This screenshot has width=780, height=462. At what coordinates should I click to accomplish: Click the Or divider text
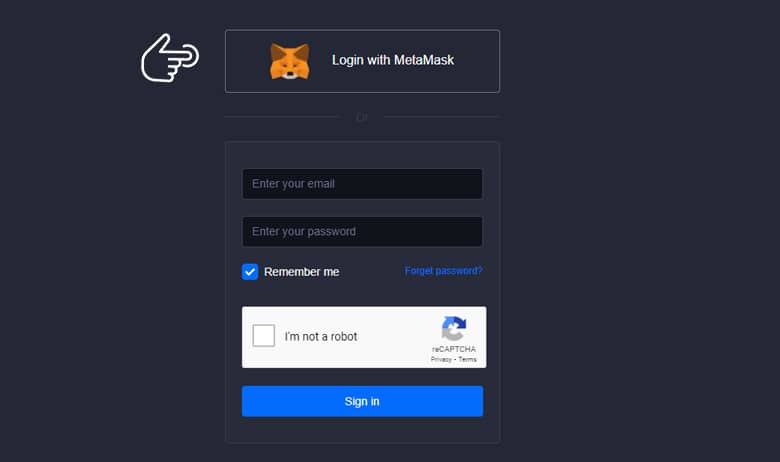[x=362, y=117]
